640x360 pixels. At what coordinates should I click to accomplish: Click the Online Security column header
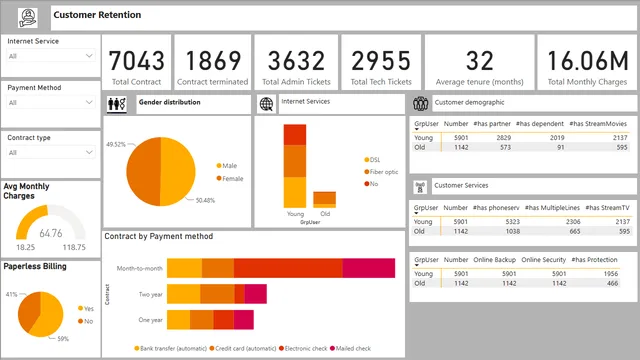click(x=543, y=260)
